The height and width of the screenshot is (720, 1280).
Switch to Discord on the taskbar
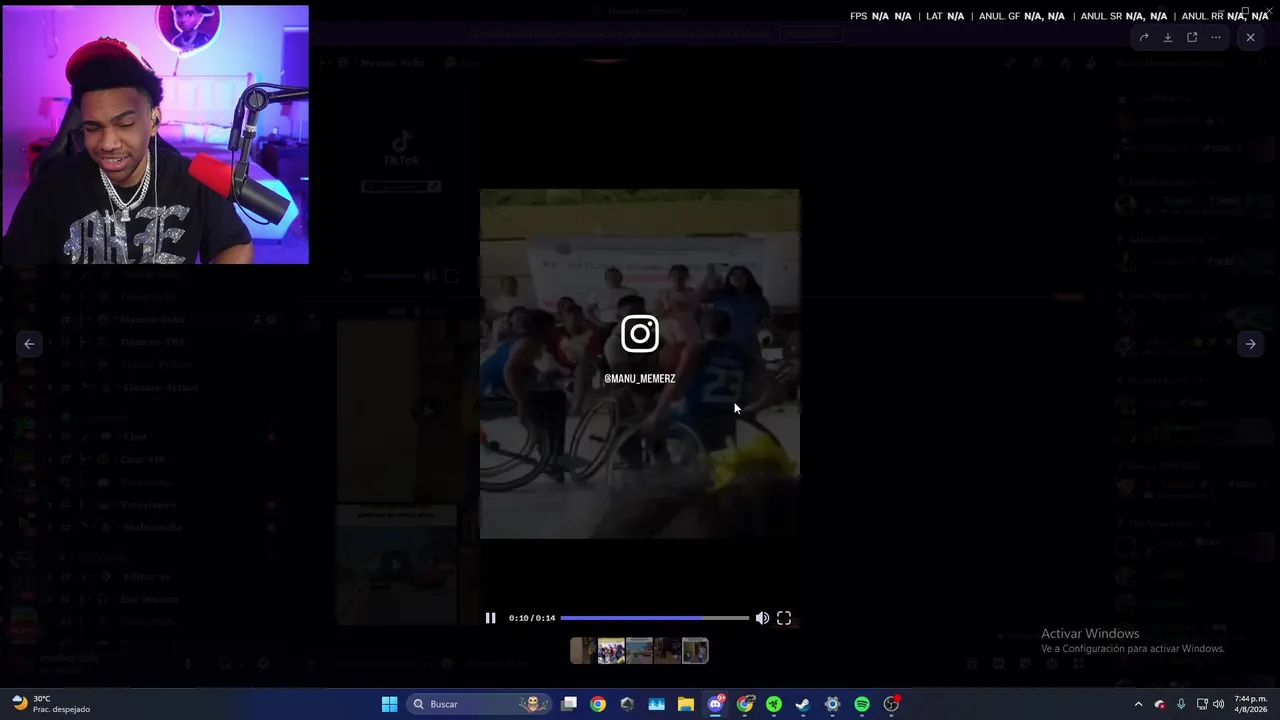point(715,704)
